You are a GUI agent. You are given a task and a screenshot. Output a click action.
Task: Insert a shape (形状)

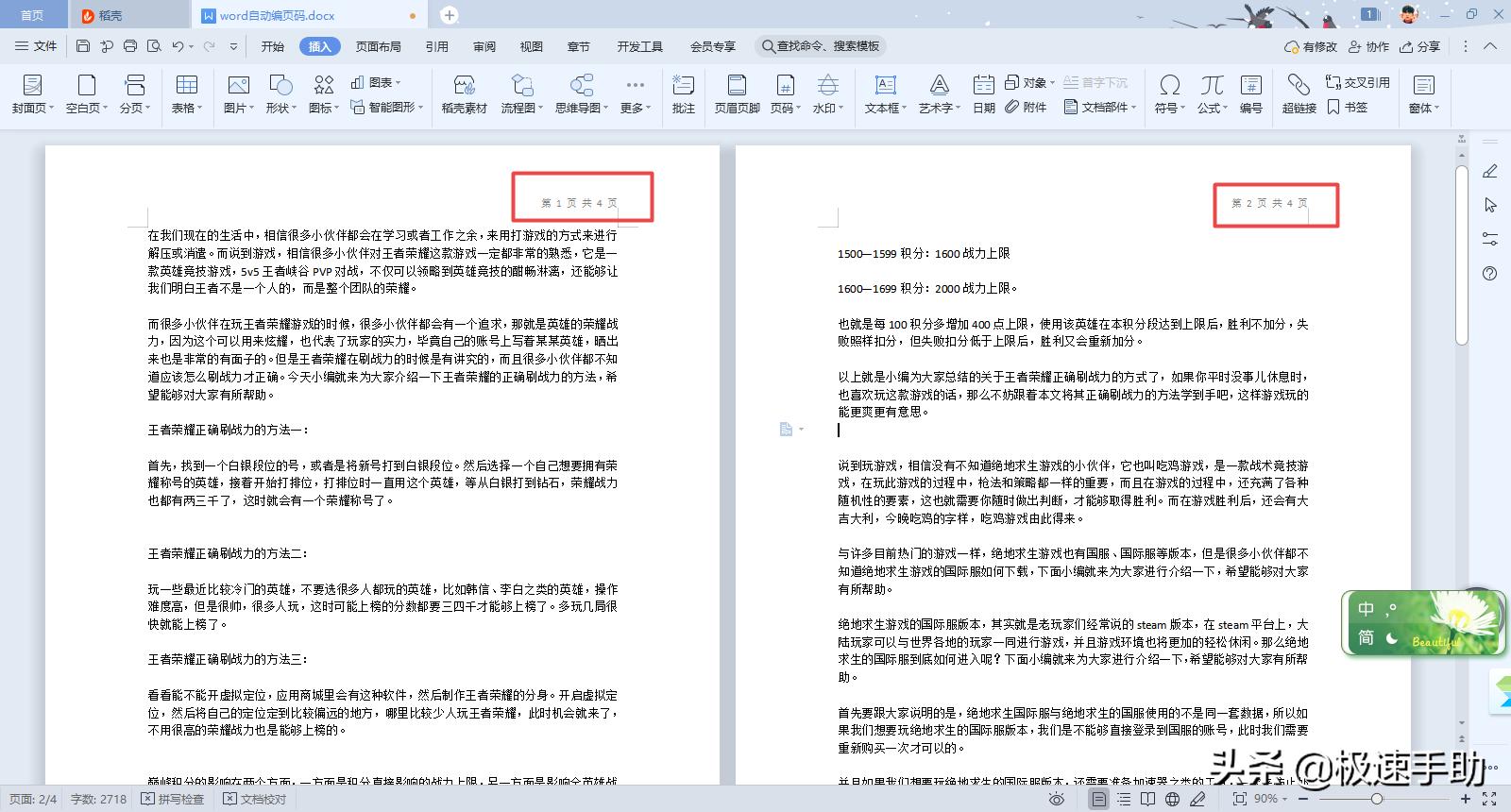click(x=280, y=94)
